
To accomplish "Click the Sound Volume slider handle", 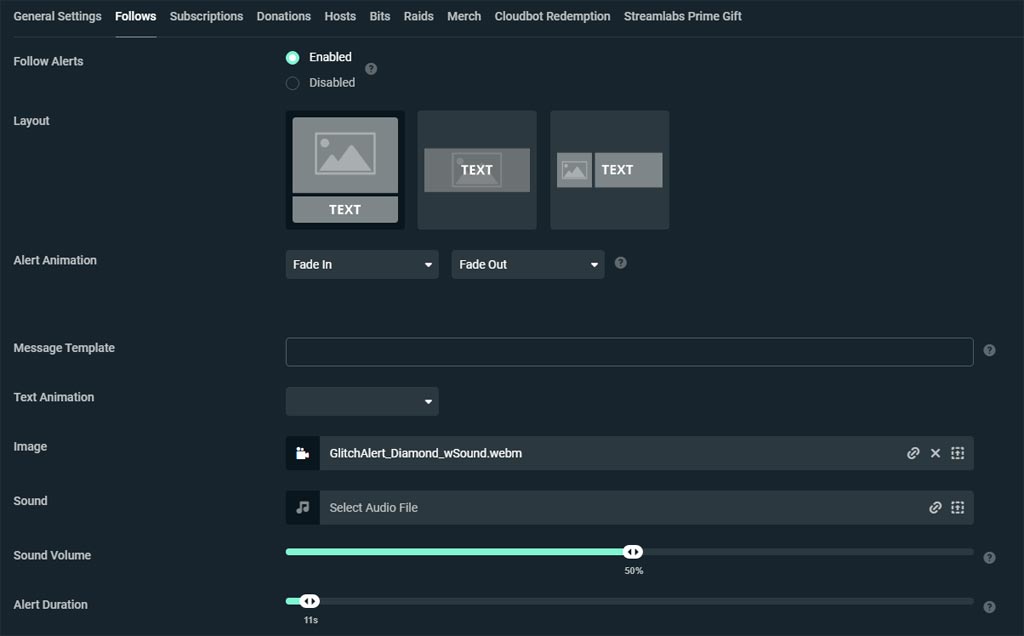I will click(632, 552).
